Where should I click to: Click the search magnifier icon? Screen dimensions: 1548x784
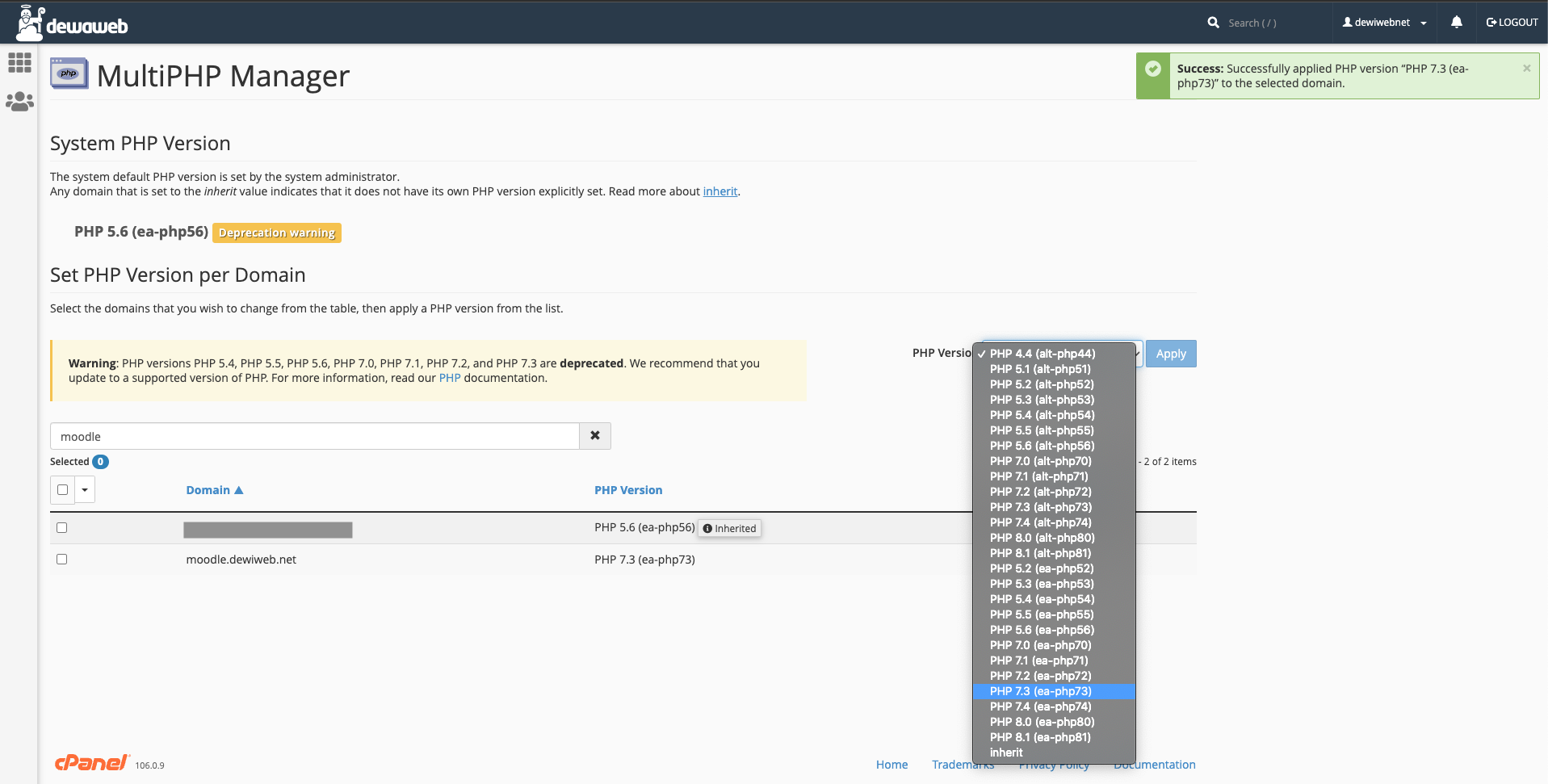click(x=1213, y=23)
